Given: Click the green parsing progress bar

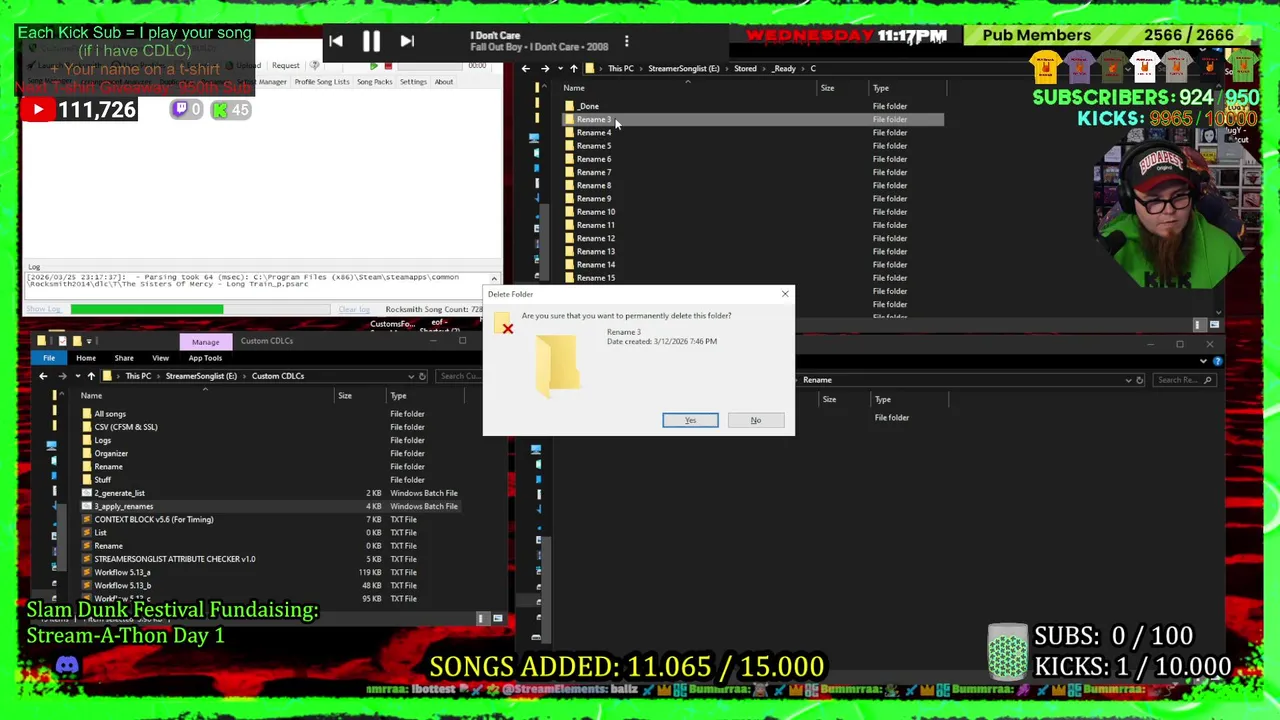Looking at the screenshot, I should [x=147, y=309].
